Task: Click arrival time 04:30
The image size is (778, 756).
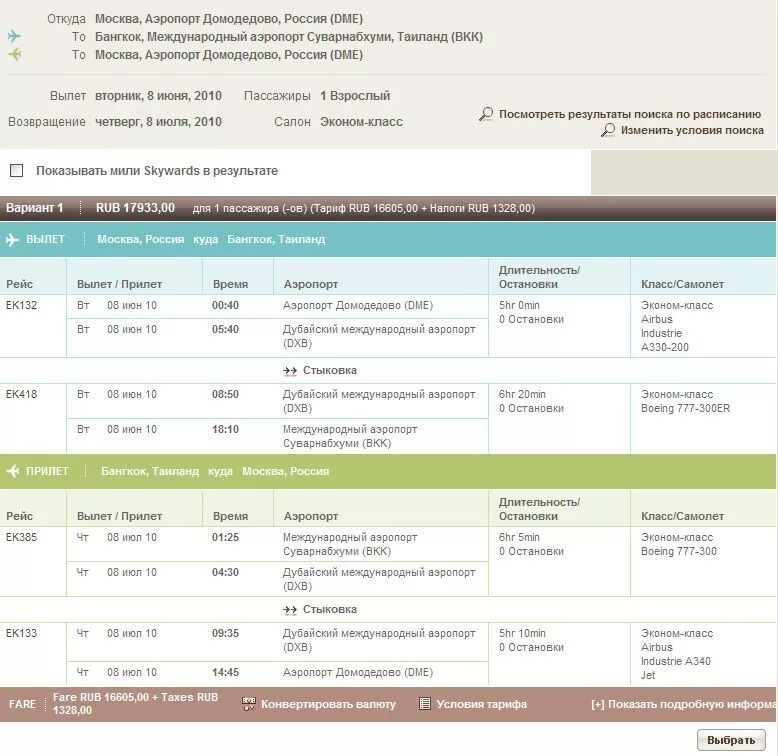Action: click(x=225, y=572)
